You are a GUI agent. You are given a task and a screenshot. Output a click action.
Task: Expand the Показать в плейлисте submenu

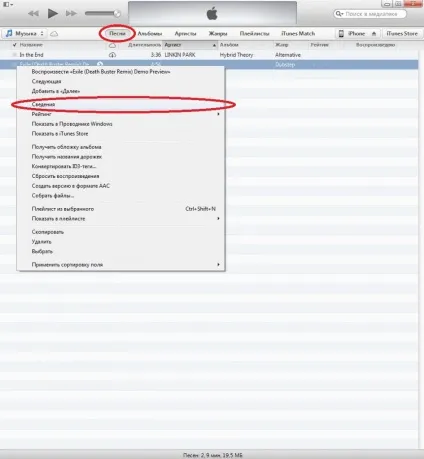pos(121,218)
